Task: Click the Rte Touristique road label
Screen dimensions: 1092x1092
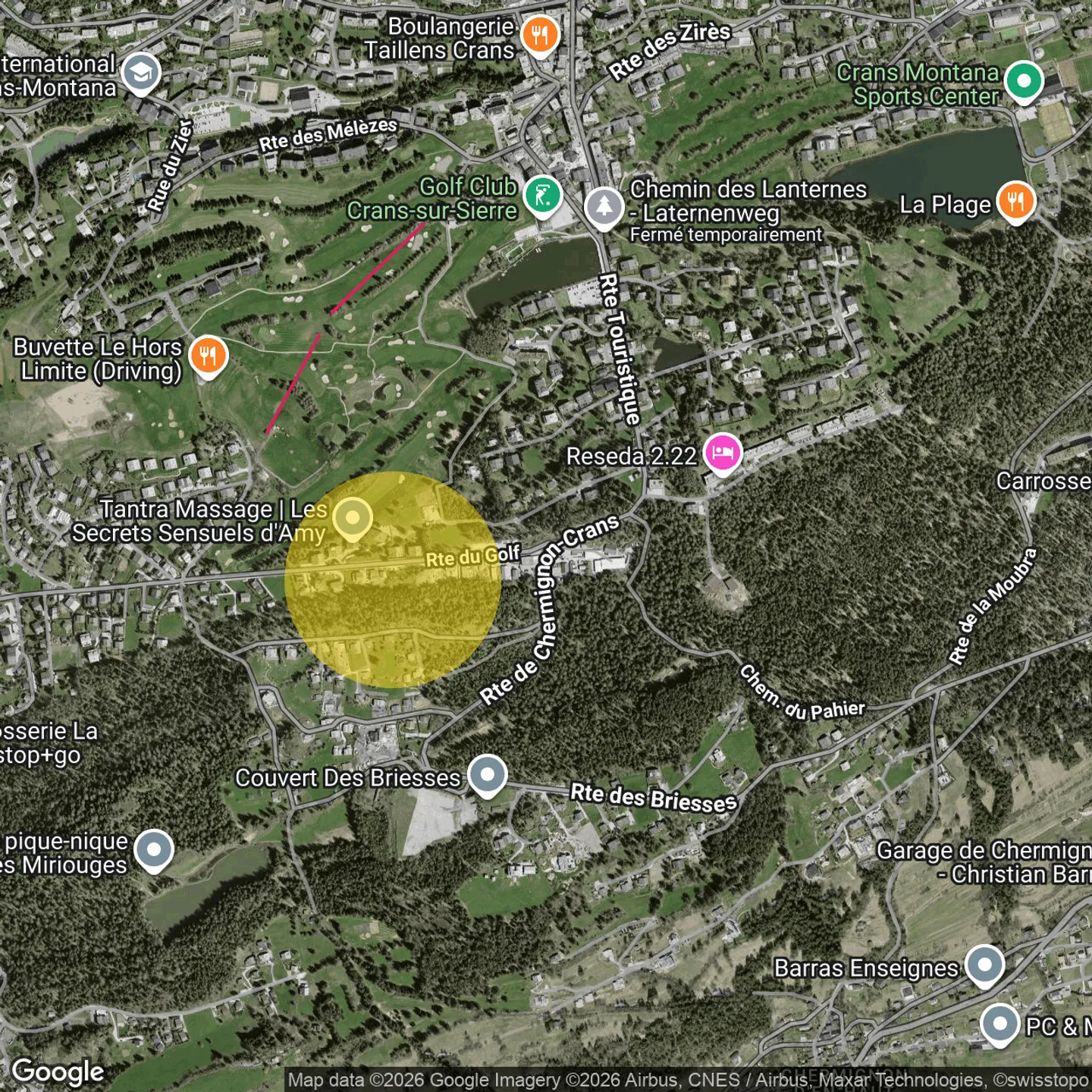Action: pos(620,349)
